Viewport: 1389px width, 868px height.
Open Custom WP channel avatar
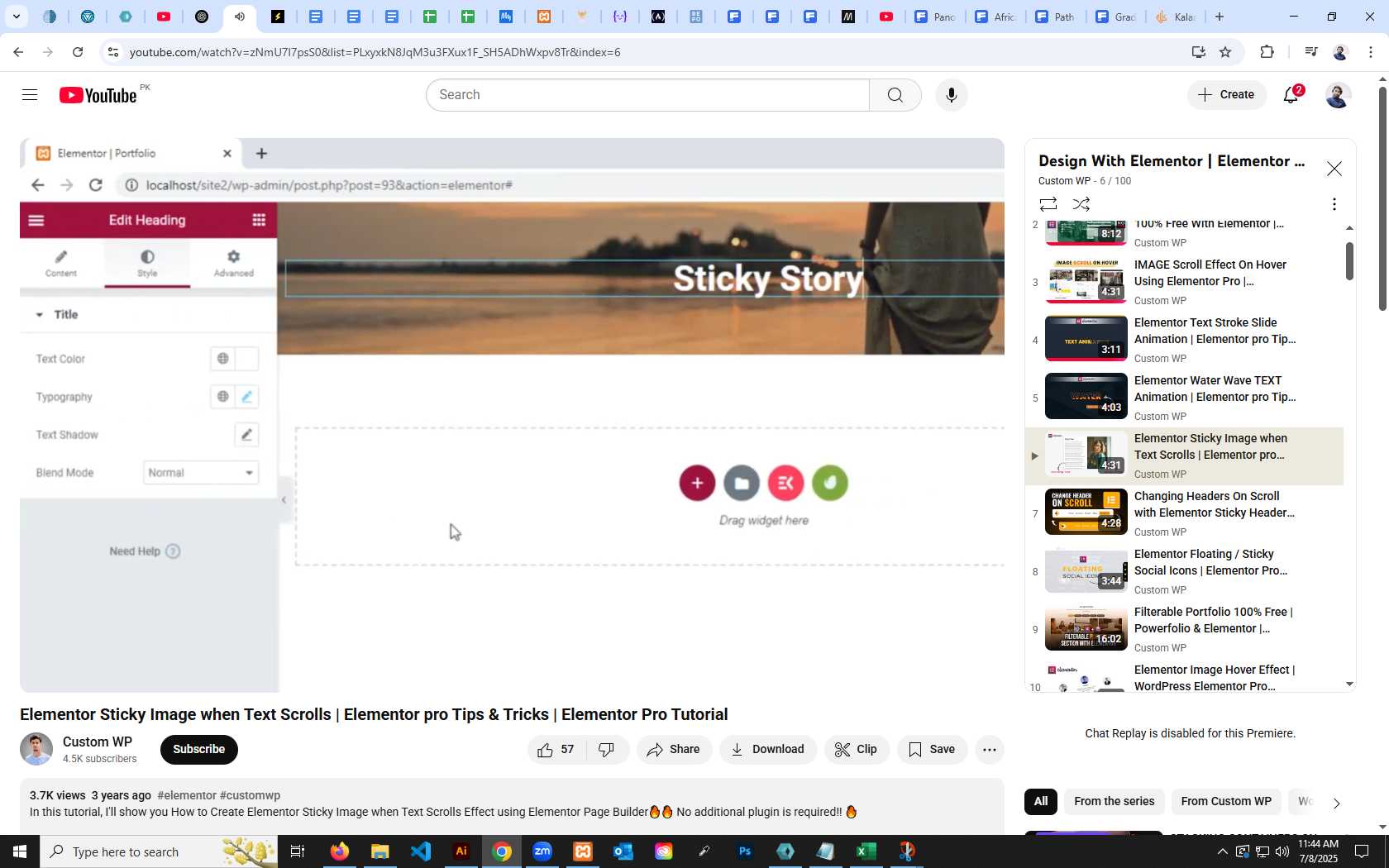[36, 750]
